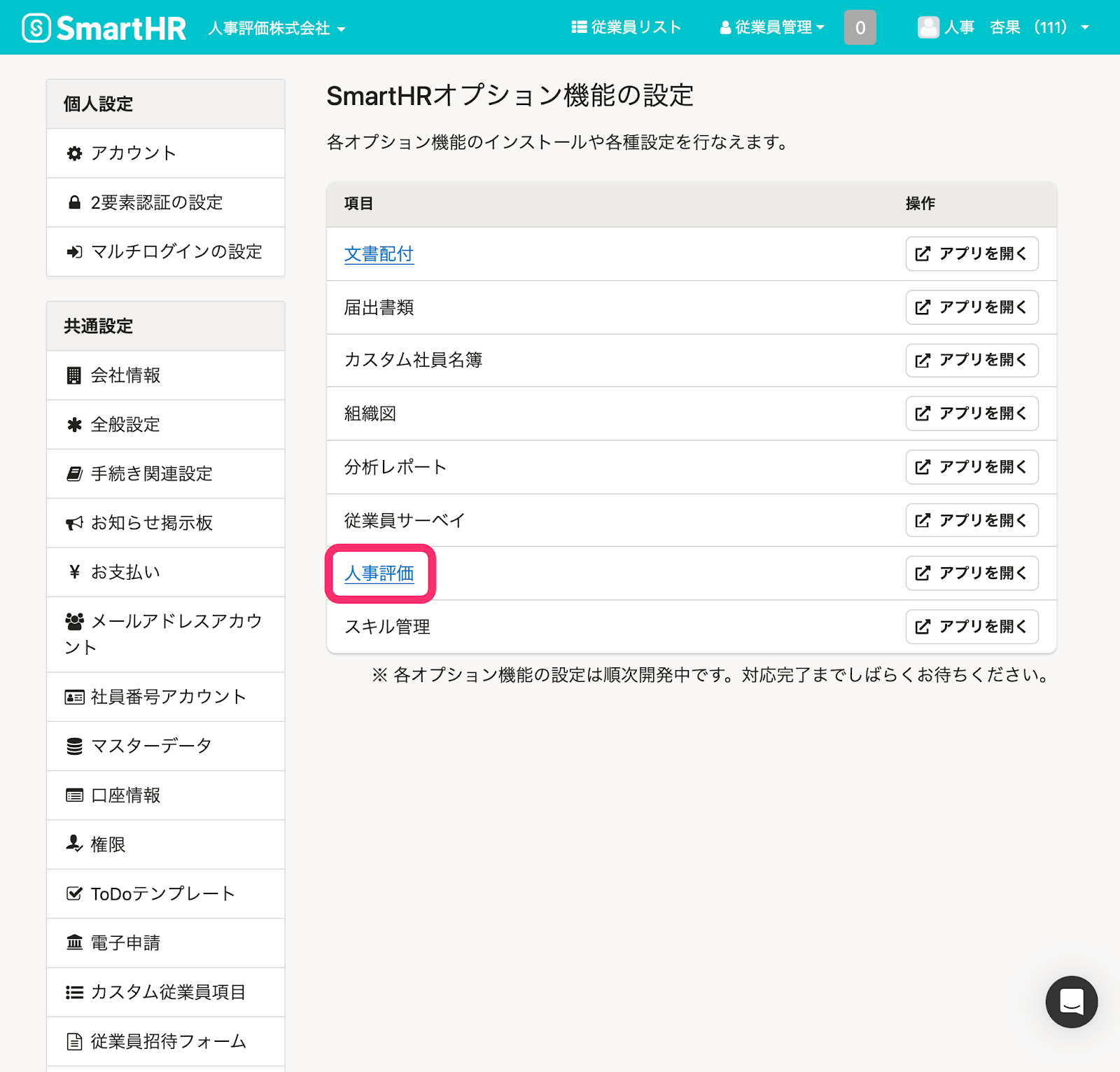Click the user avatar icon
Viewport: 1120px width, 1072px height.
928,27
